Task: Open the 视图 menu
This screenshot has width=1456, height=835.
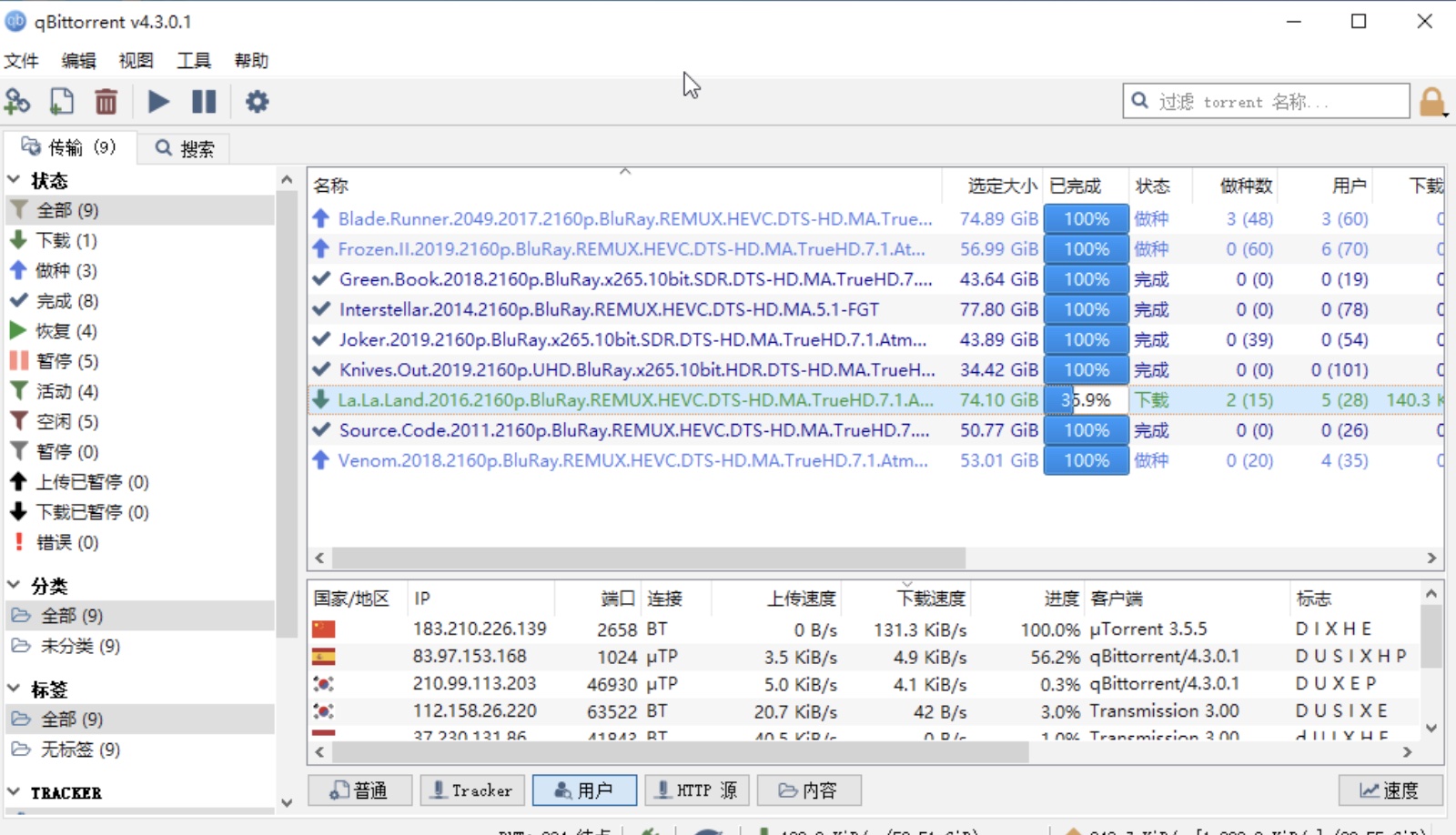Action: pyautogui.click(x=136, y=61)
